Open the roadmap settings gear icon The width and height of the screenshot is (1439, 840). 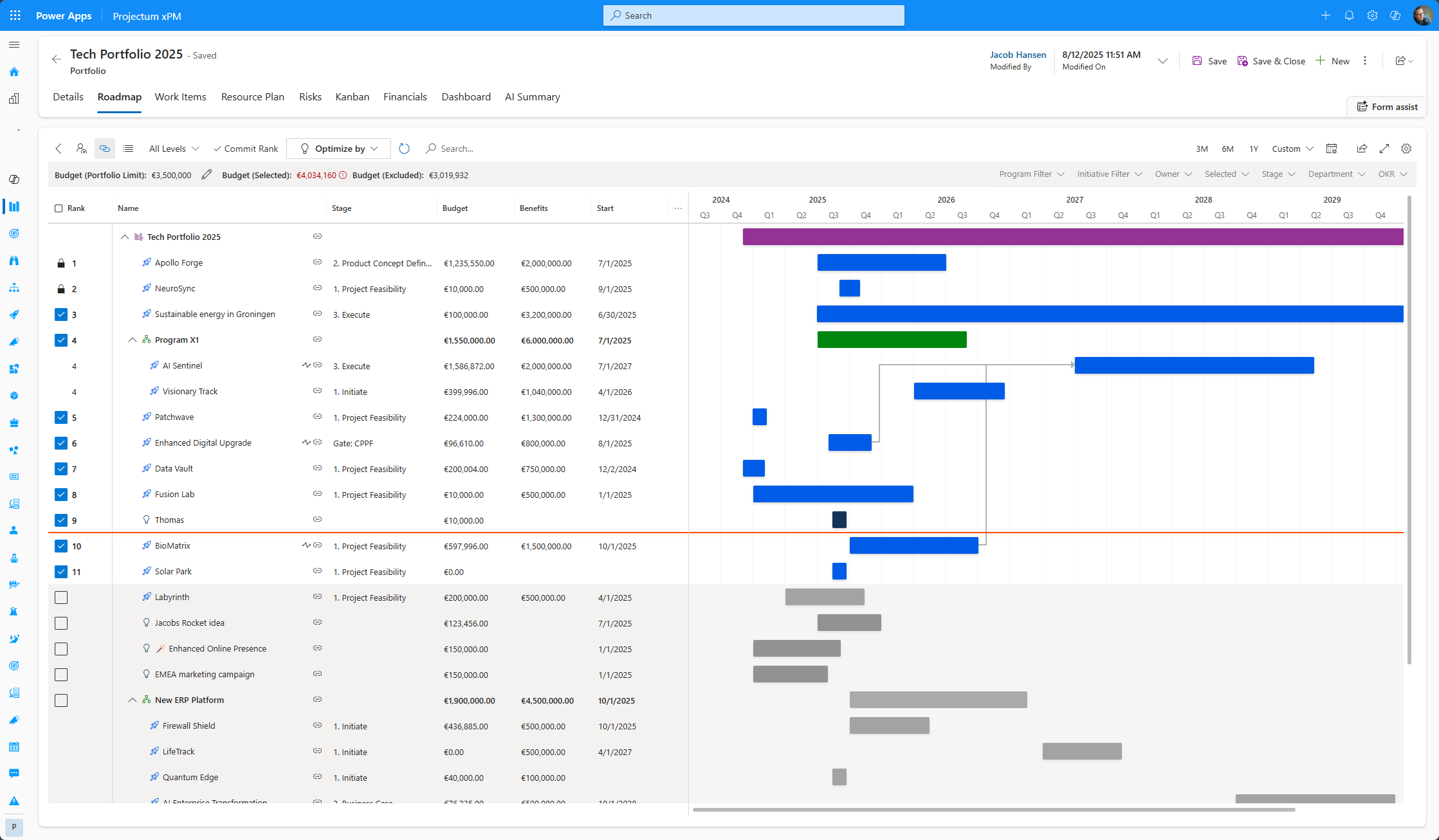[x=1406, y=149]
